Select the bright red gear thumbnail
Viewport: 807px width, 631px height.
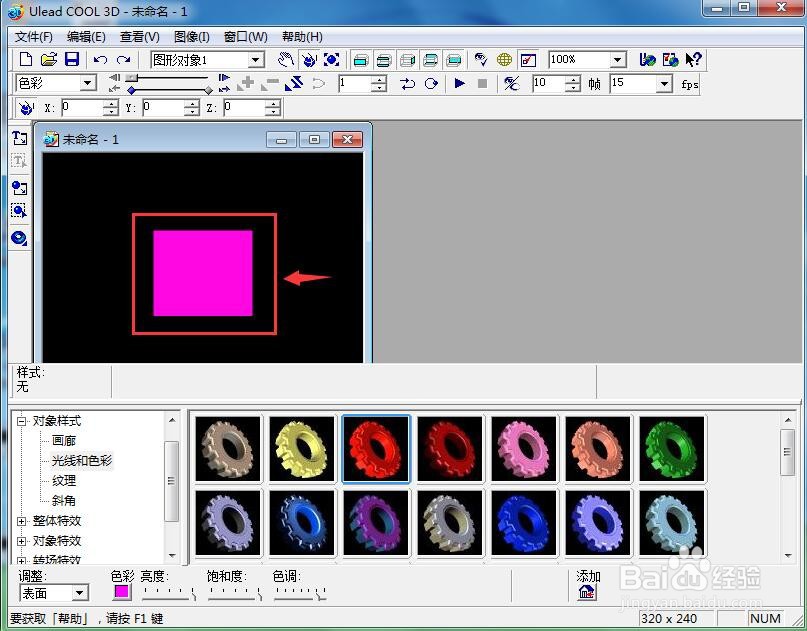(376, 449)
